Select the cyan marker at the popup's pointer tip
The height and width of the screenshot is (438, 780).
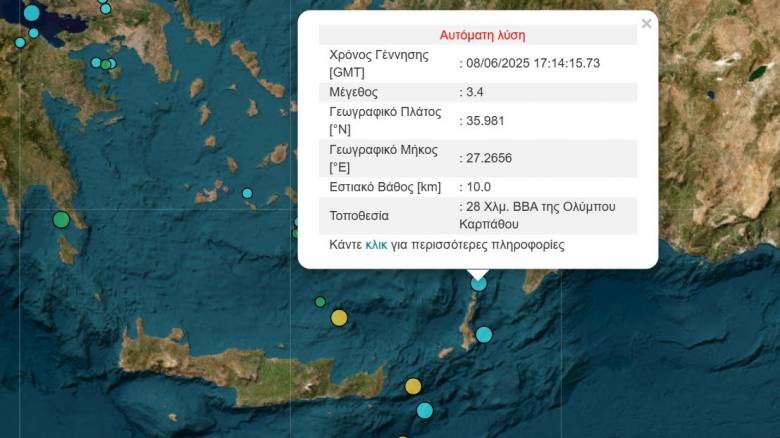[x=479, y=283]
